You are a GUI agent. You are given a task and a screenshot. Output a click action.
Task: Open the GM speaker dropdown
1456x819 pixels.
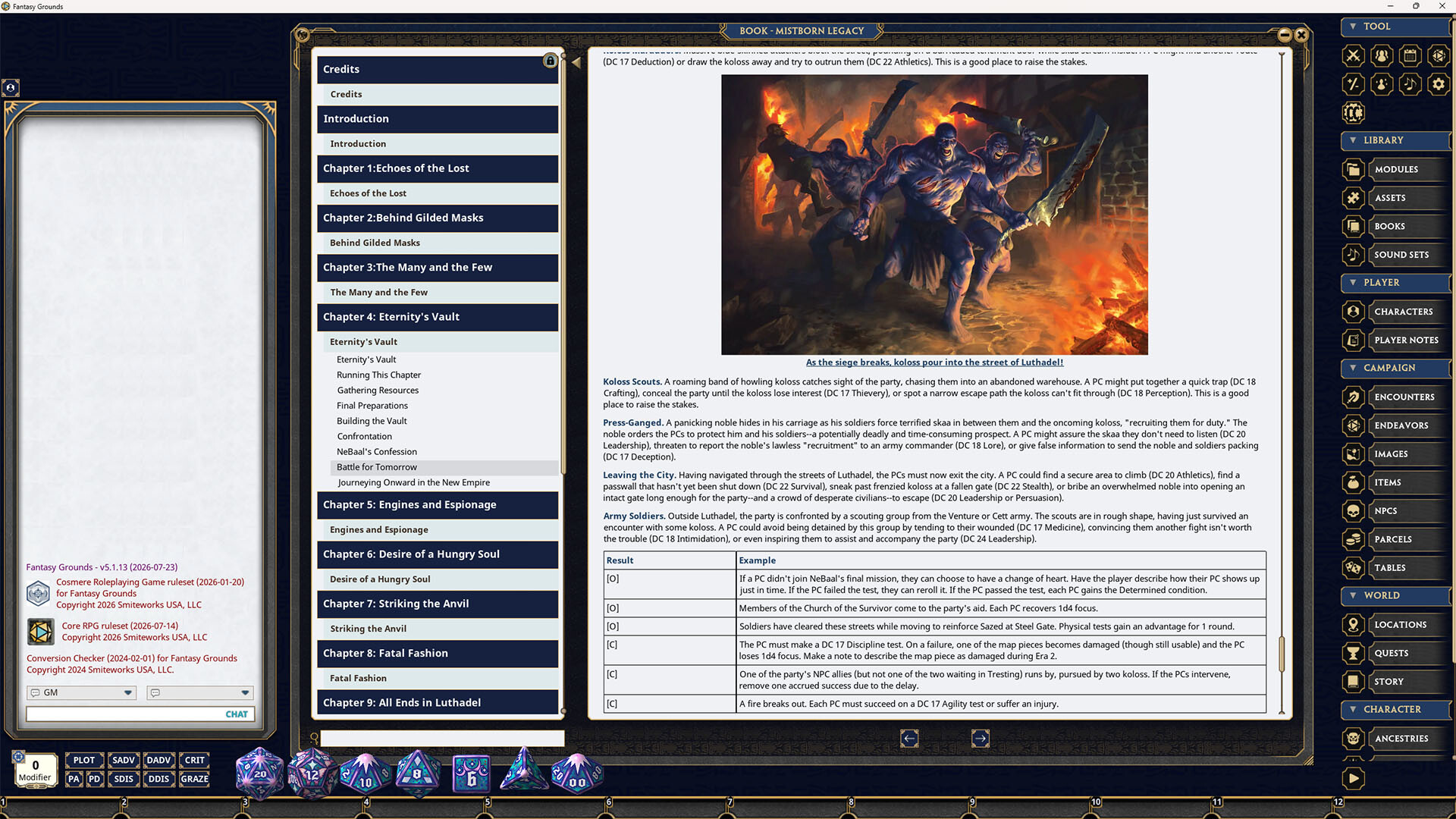tap(82, 692)
